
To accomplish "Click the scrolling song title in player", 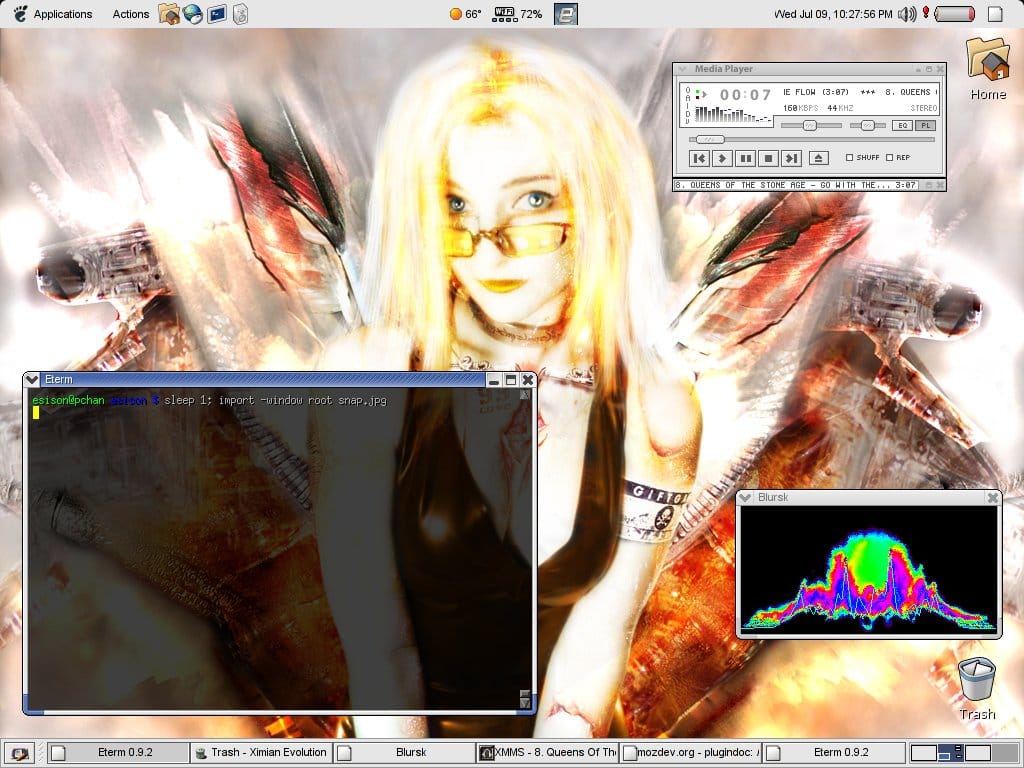I will tap(859, 92).
